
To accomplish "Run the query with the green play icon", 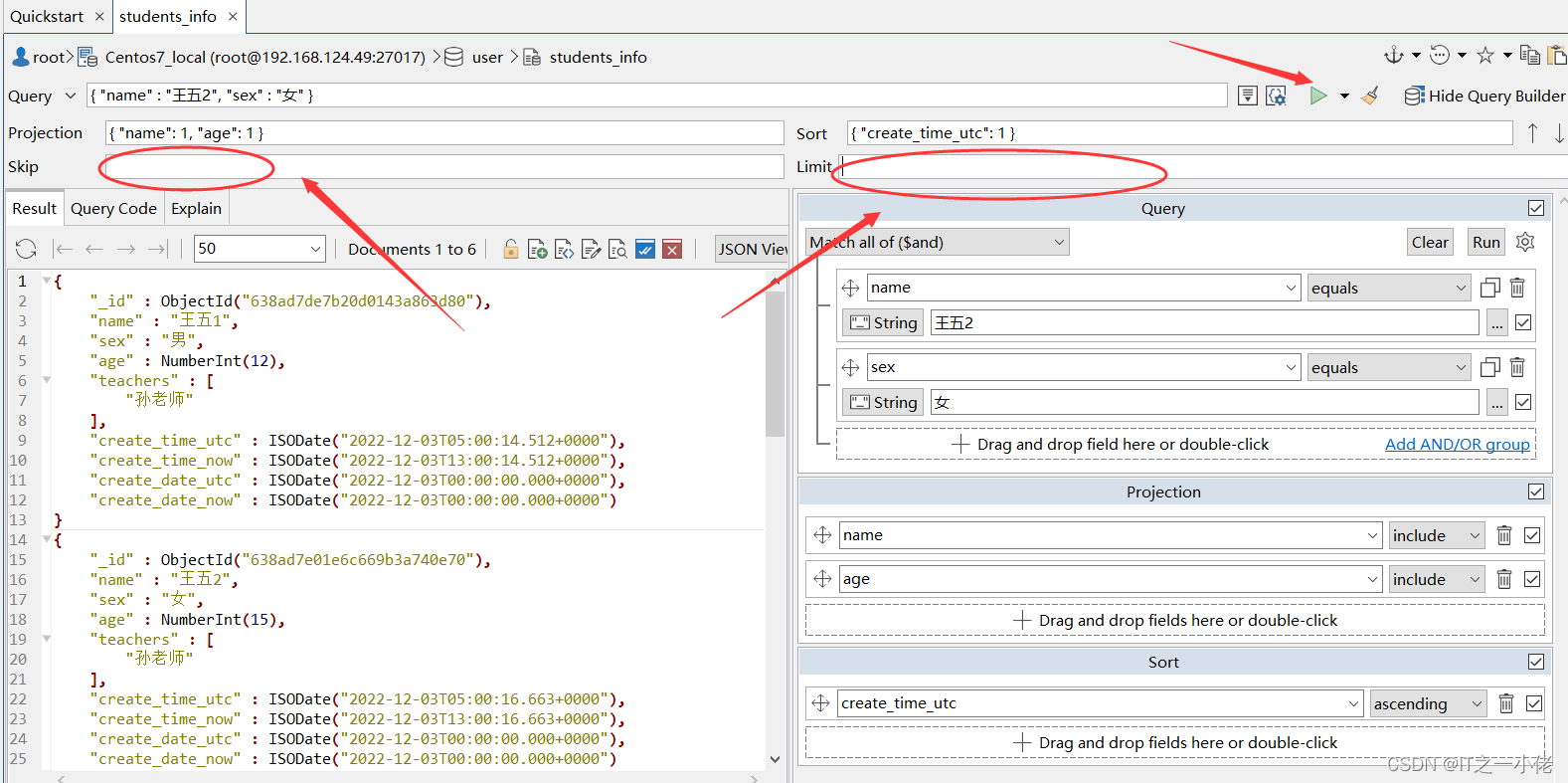I will tap(1317, 96).
